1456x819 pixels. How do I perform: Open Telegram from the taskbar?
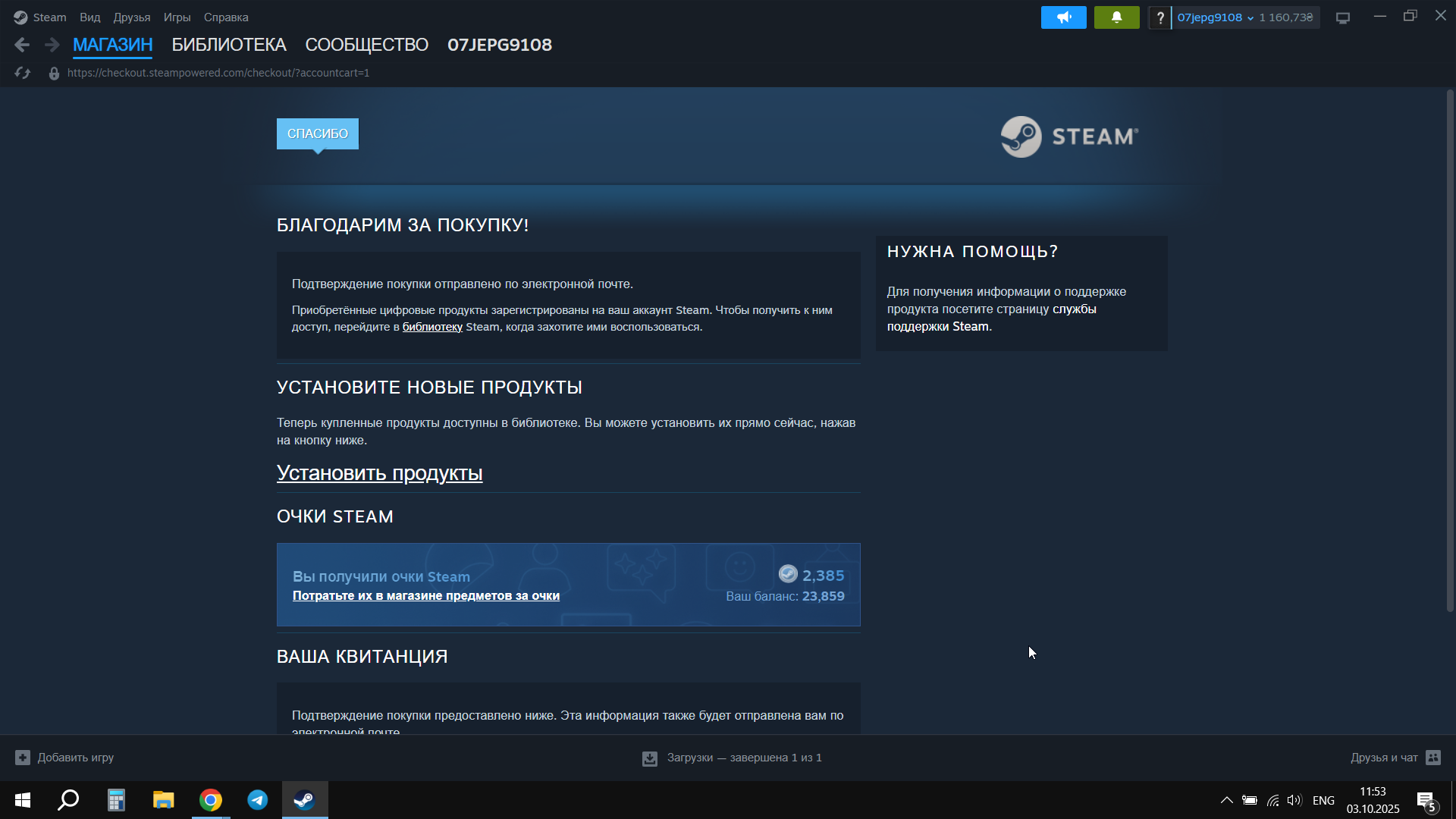[258, 800]
